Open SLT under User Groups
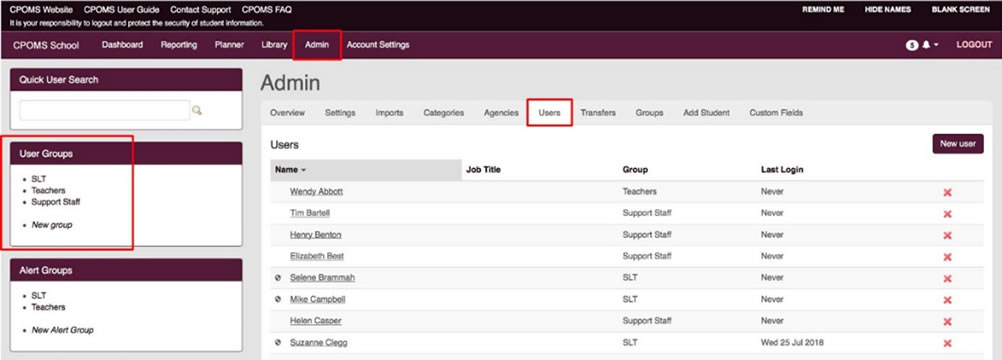 [x=38, y=179]
